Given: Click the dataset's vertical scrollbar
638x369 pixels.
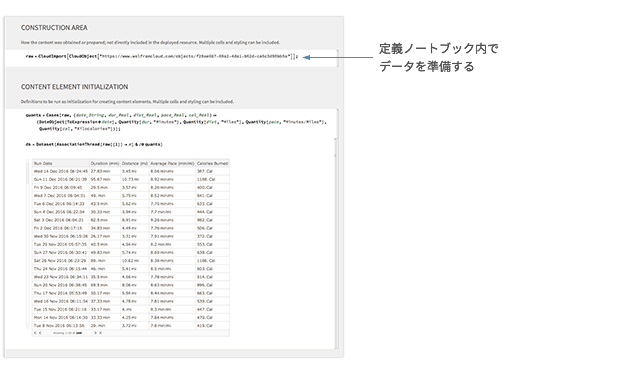Looking at the screenshot, I should point(28,244).
